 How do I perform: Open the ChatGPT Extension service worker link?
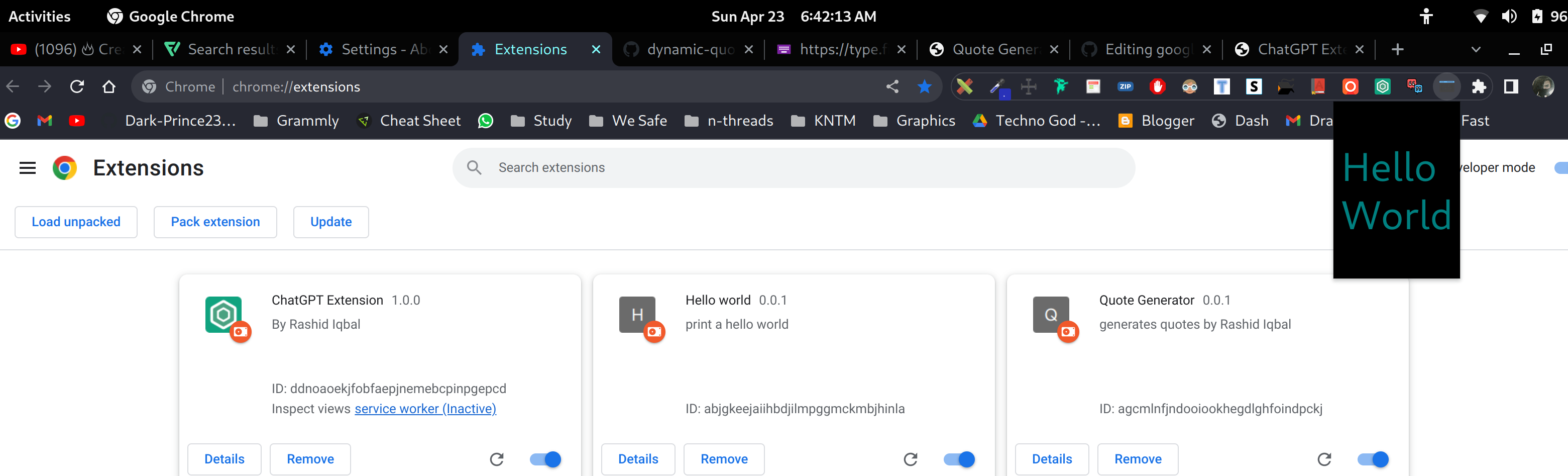pos(425,408)
